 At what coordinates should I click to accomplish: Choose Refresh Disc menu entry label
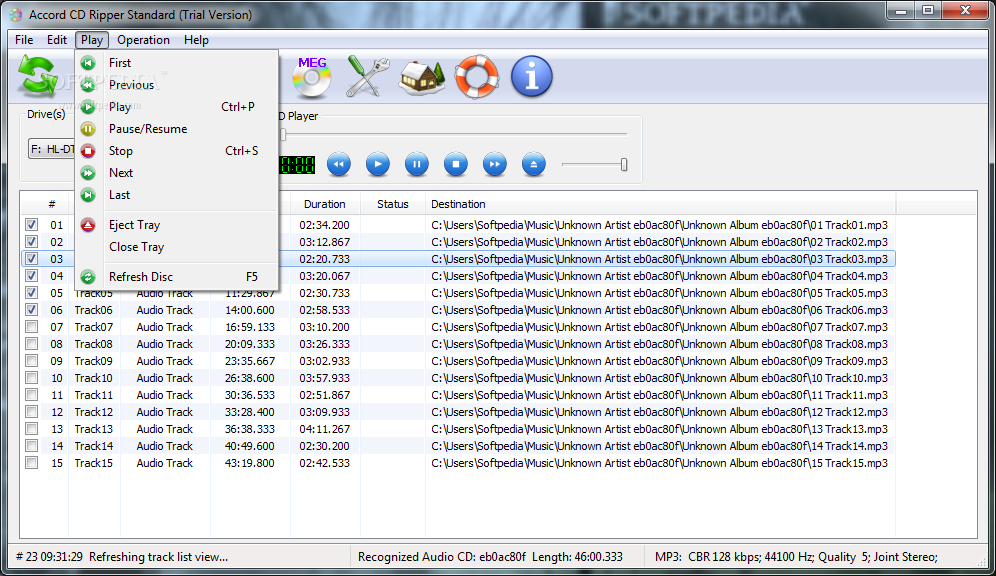pos(140,277)
